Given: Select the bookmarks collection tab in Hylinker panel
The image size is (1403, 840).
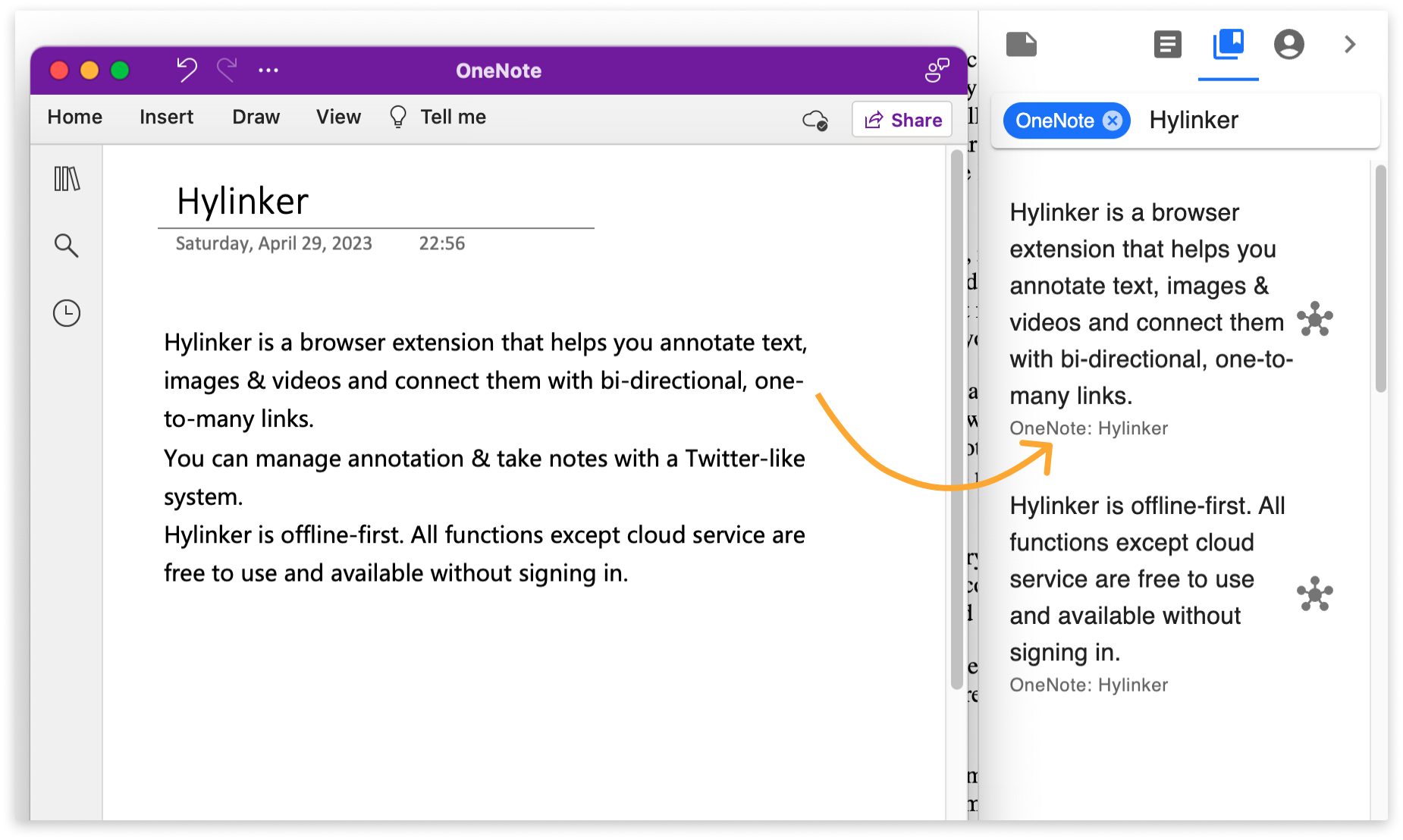Looking at the screenshot, I should click(x=1229, y=44).
